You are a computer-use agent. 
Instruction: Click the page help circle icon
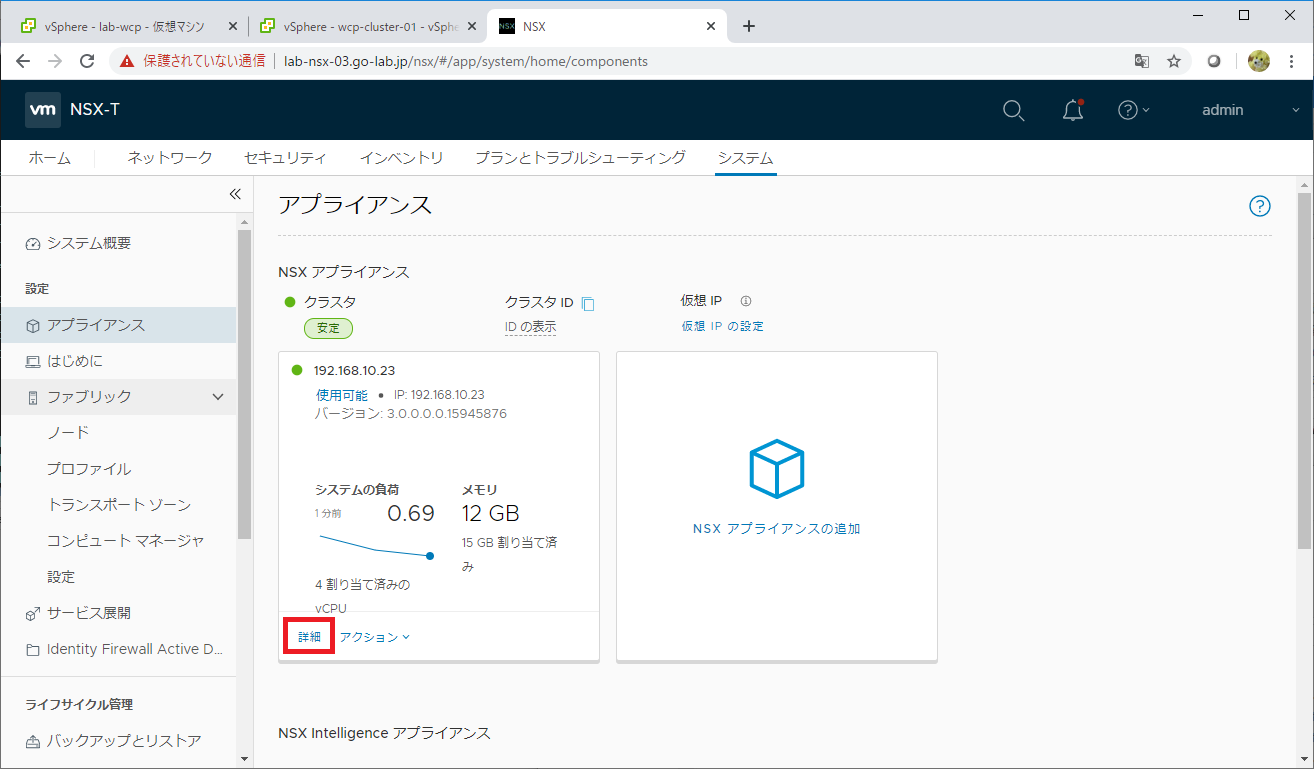[1260, 206]
